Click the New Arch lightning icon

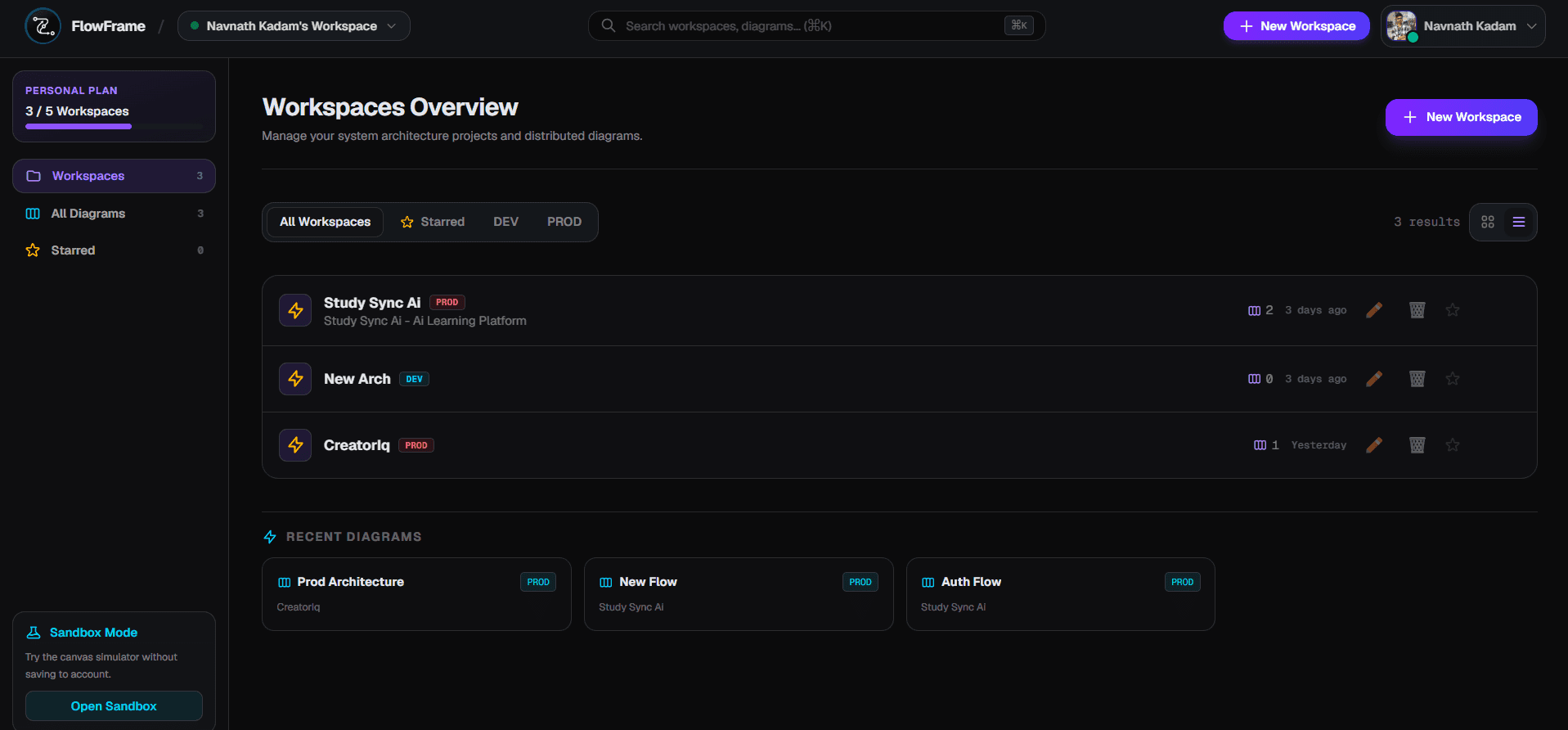pyautogui.click(x=295, y=379)
